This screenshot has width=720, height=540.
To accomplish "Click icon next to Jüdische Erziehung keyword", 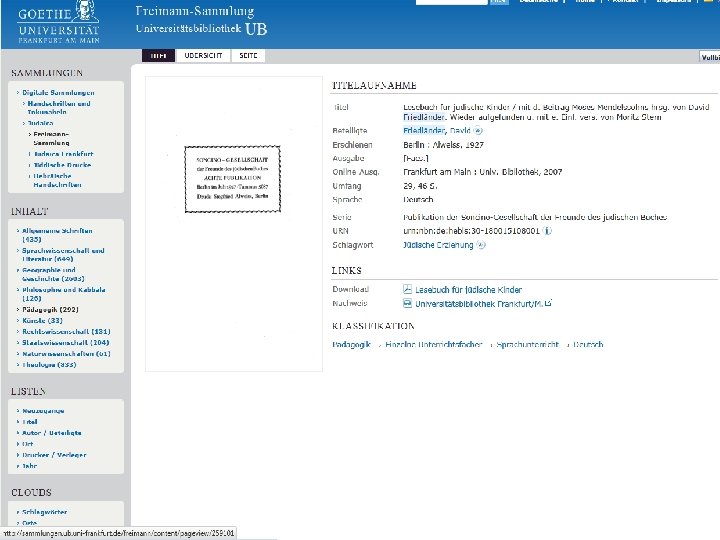I will point(480,245).
